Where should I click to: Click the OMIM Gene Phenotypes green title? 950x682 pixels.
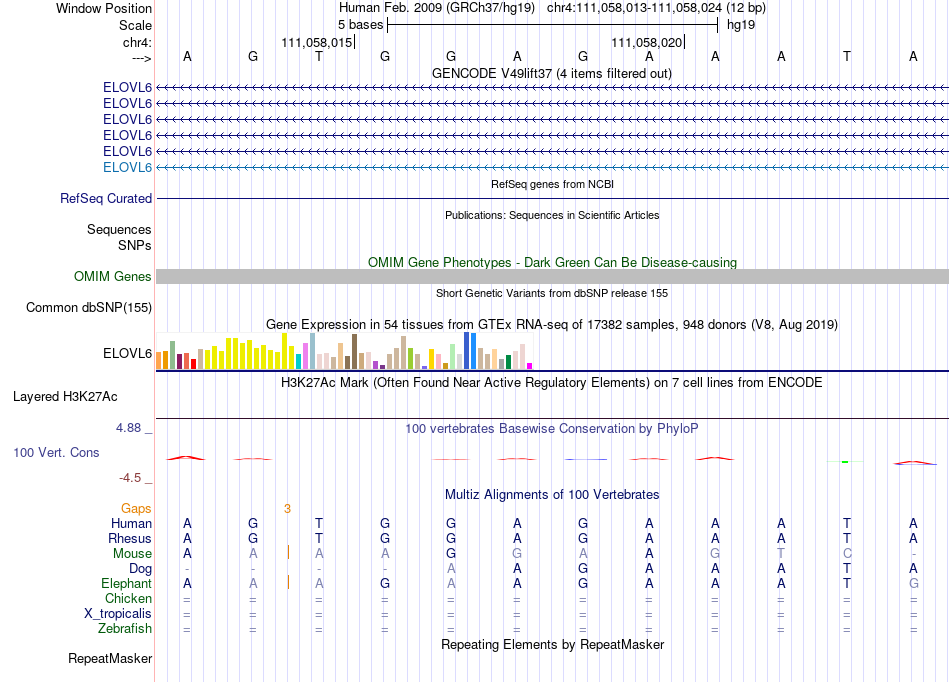552,262
